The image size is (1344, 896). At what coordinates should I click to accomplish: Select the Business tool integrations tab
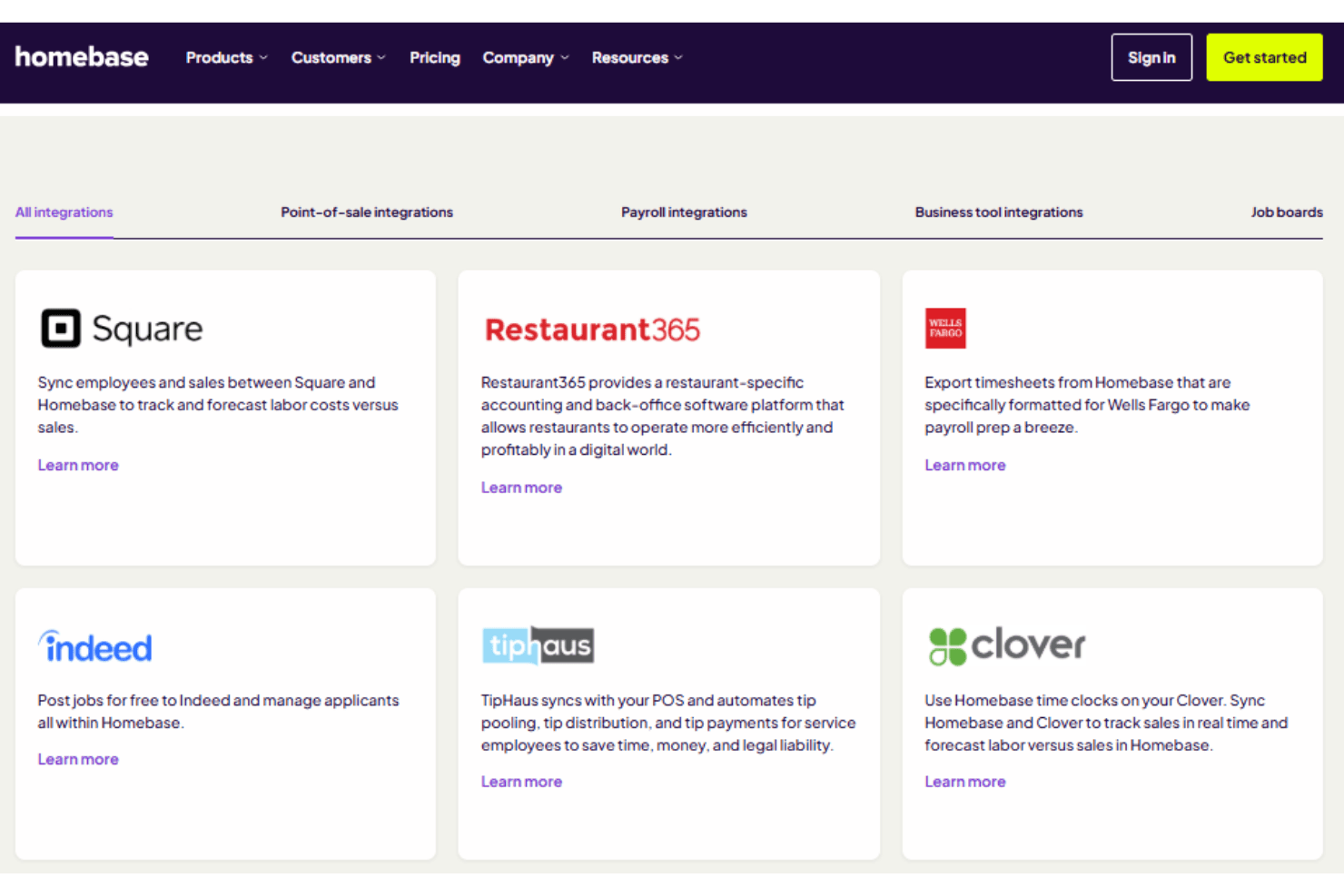[999, 212]
